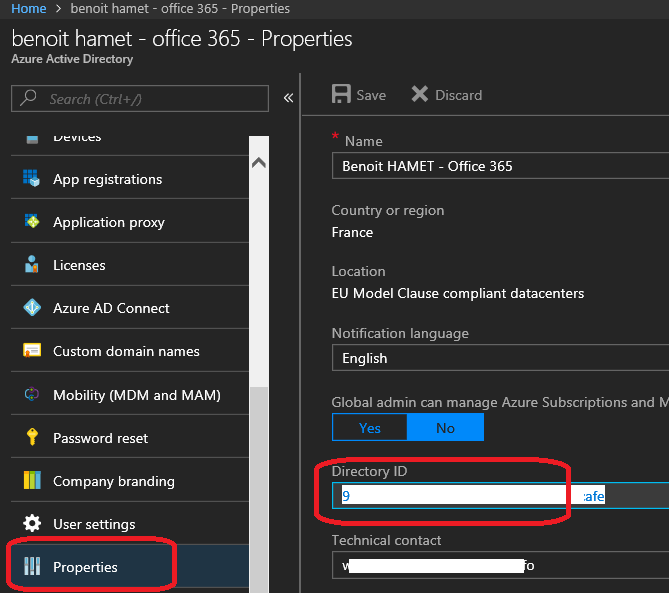Click the App registrations icon

point(32,179)
